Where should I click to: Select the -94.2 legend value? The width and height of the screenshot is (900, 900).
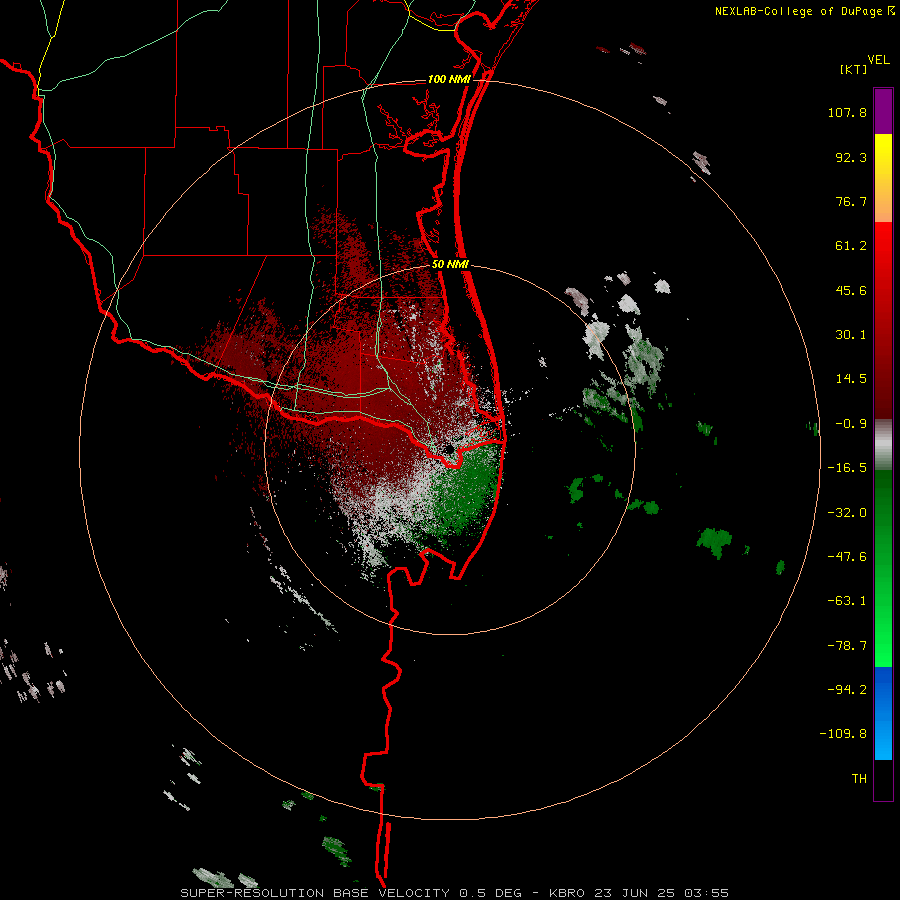847,690
